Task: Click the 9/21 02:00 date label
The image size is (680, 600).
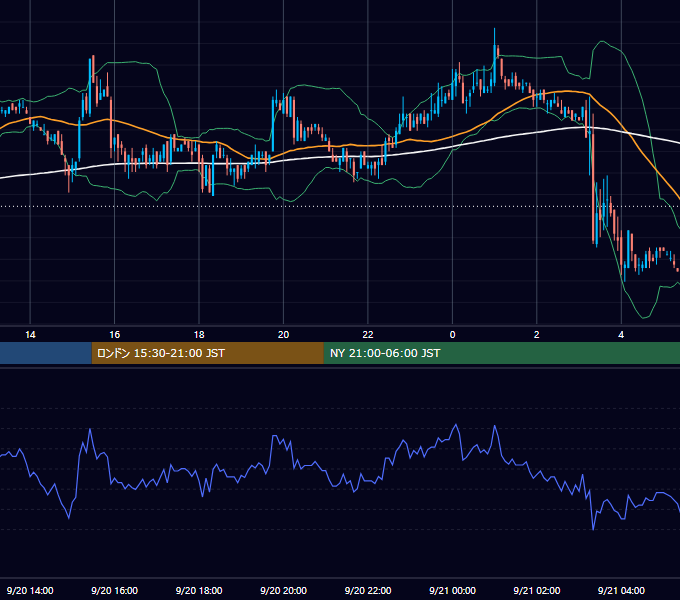Action: click(x=536, y=590)
